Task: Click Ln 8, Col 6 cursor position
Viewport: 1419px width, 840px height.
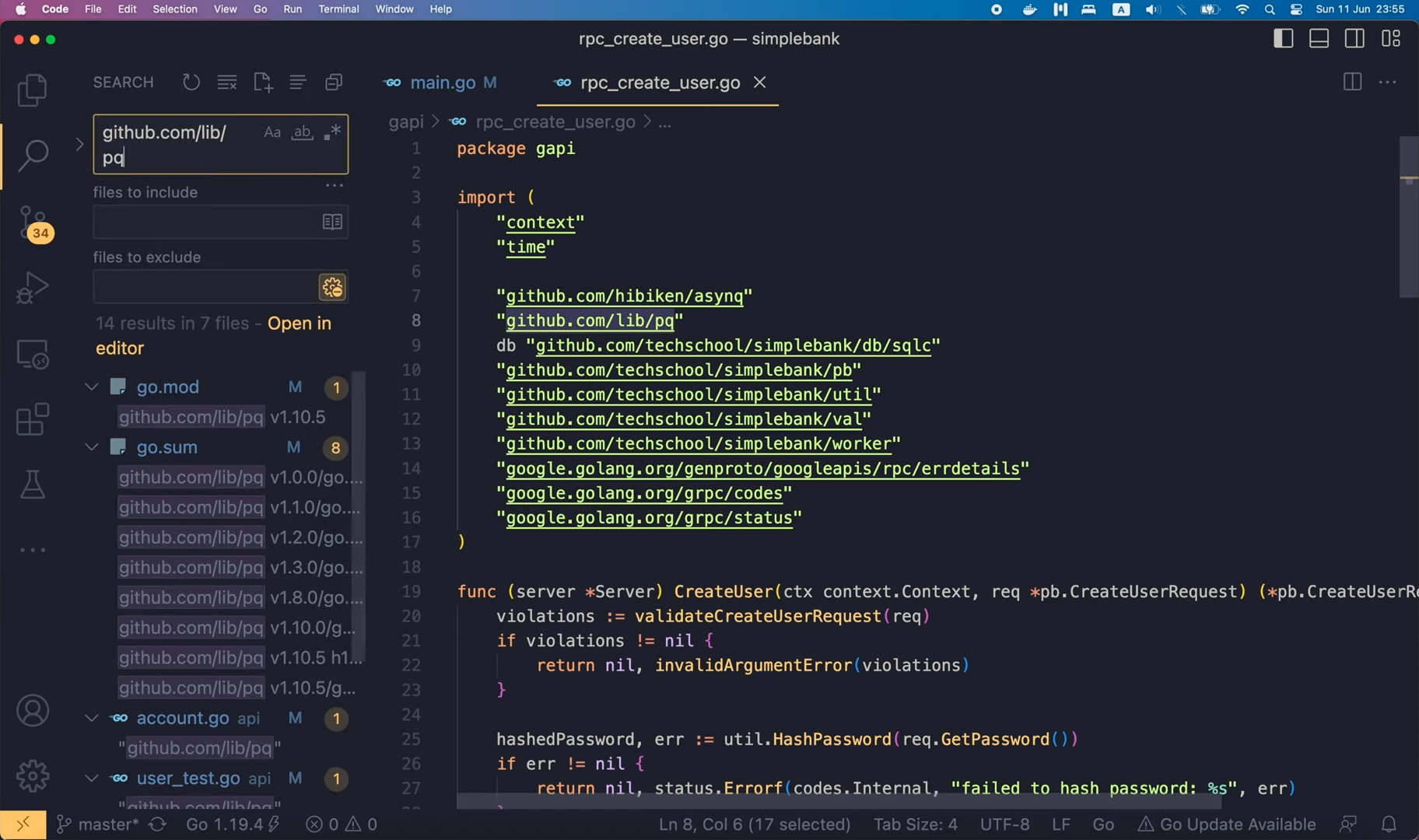Action: coord(754,824)
